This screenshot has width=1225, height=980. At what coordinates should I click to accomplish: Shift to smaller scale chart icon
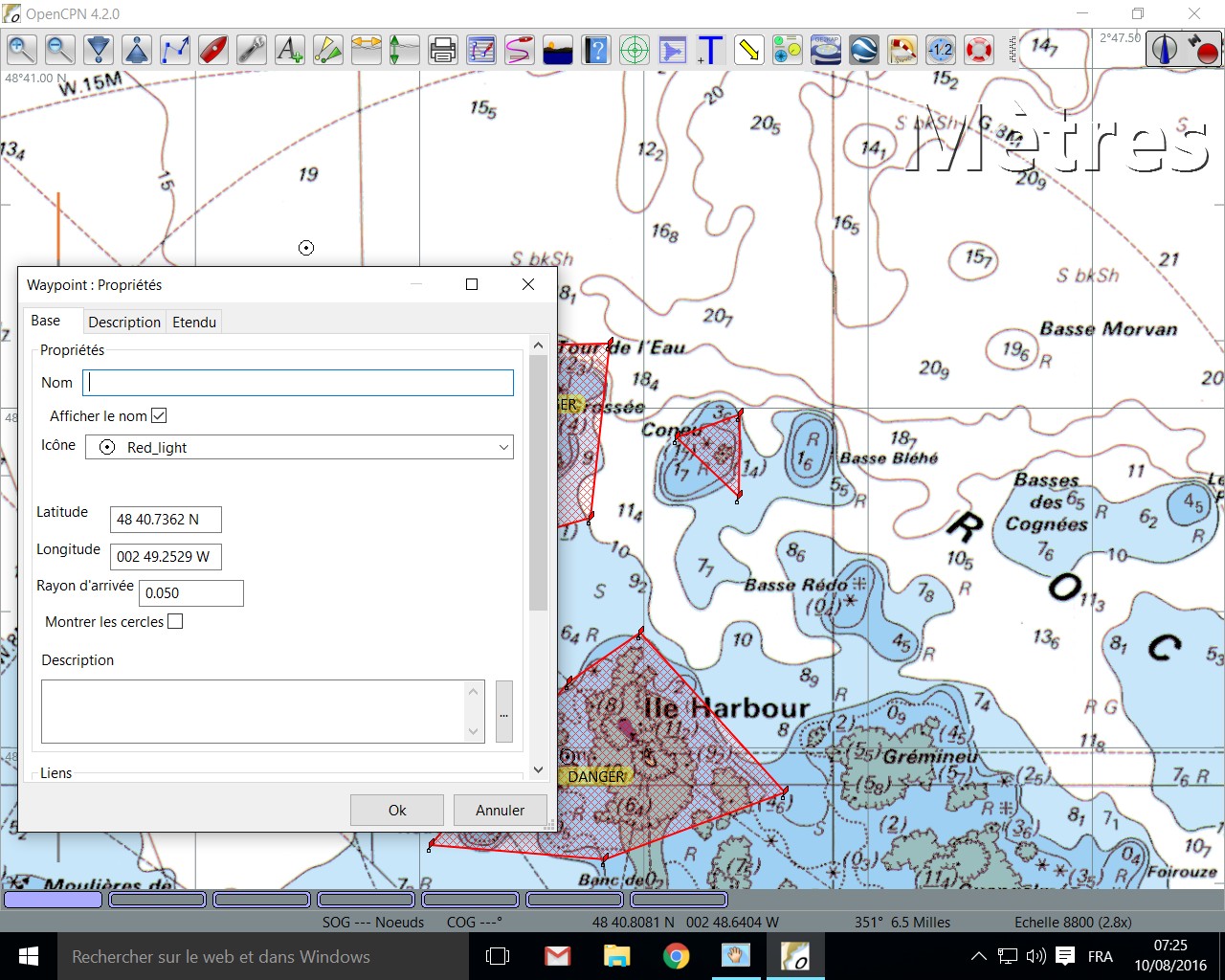point(136,49)
